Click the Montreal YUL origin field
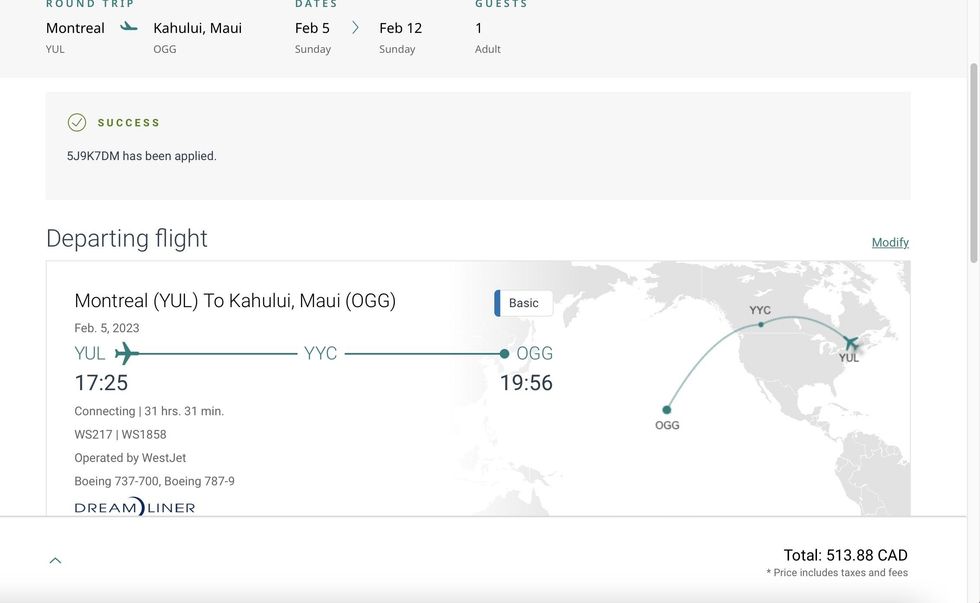980x603 pixels. (75, 37)
